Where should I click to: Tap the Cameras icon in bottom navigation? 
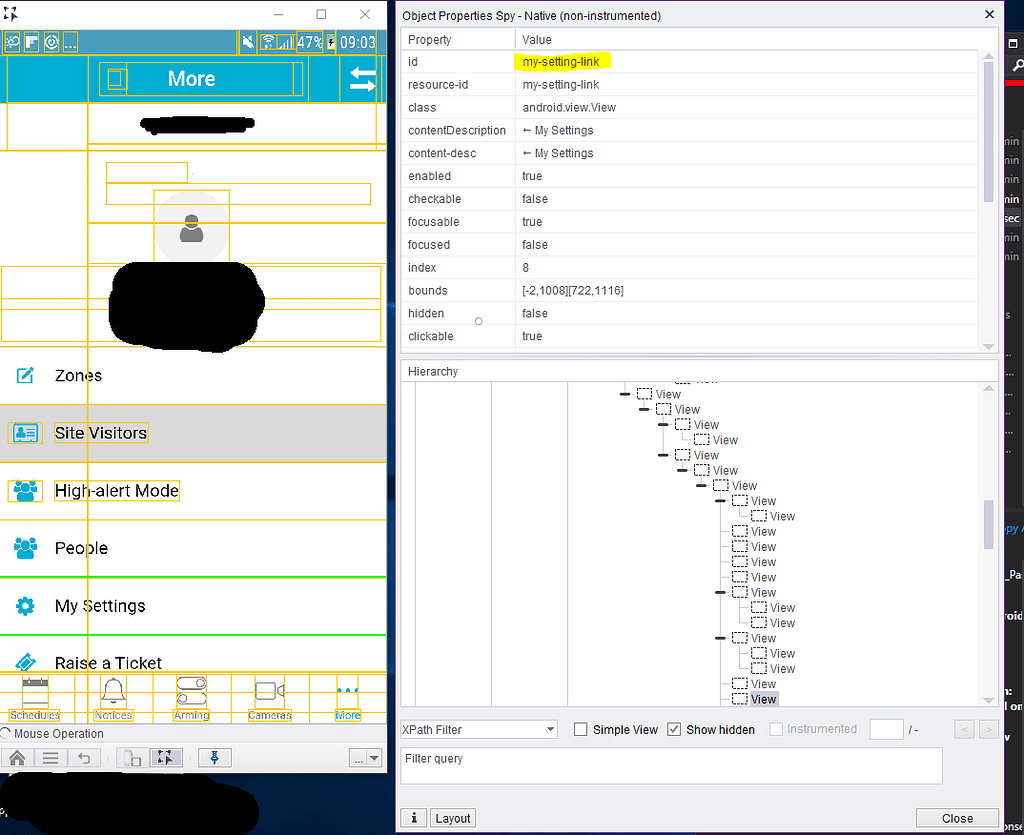(268, 690)
